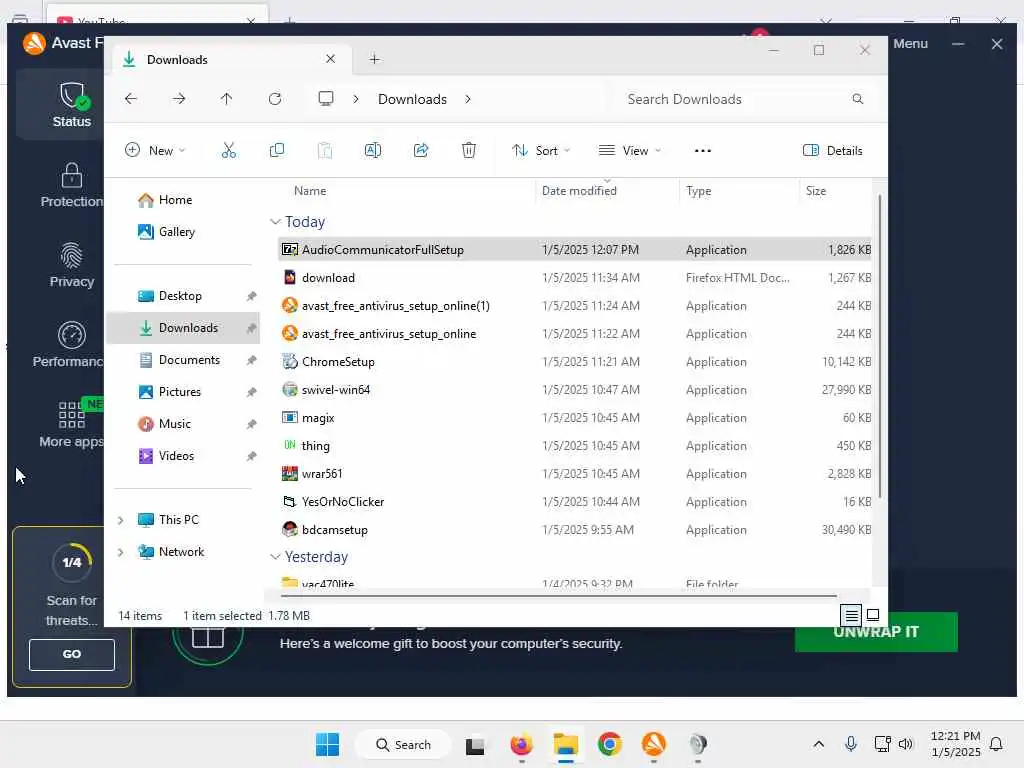
Task: Select Gallery in navigation pane
Action: pos(184,232)
